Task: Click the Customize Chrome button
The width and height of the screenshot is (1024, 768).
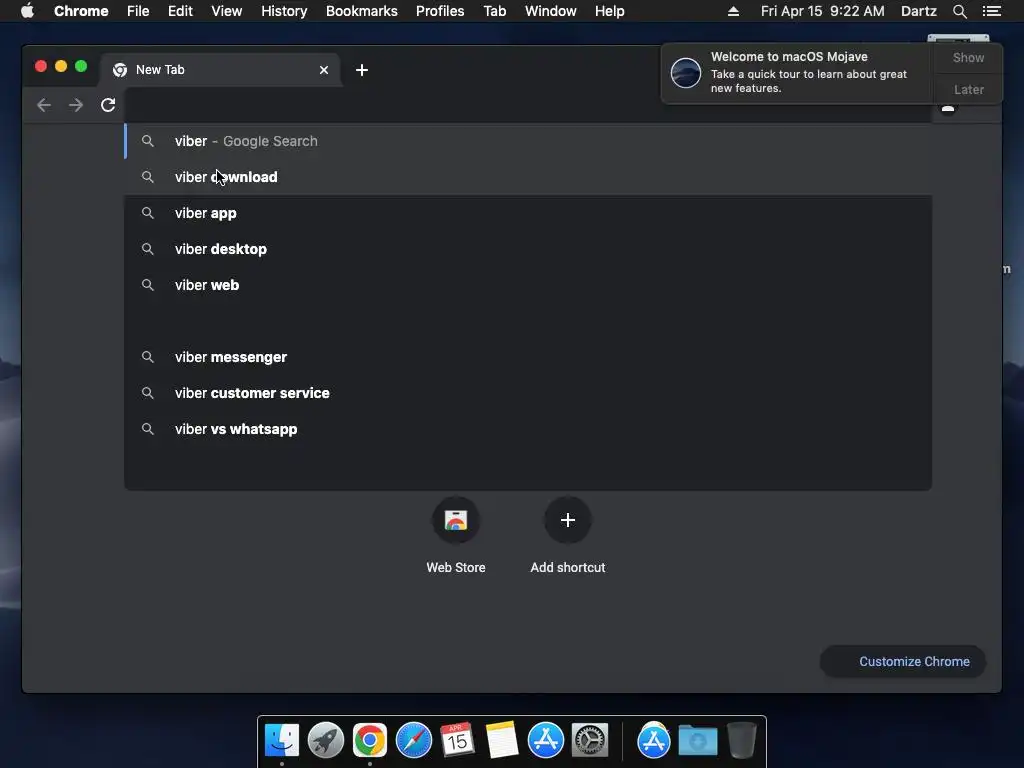Action: pos(903,662)
